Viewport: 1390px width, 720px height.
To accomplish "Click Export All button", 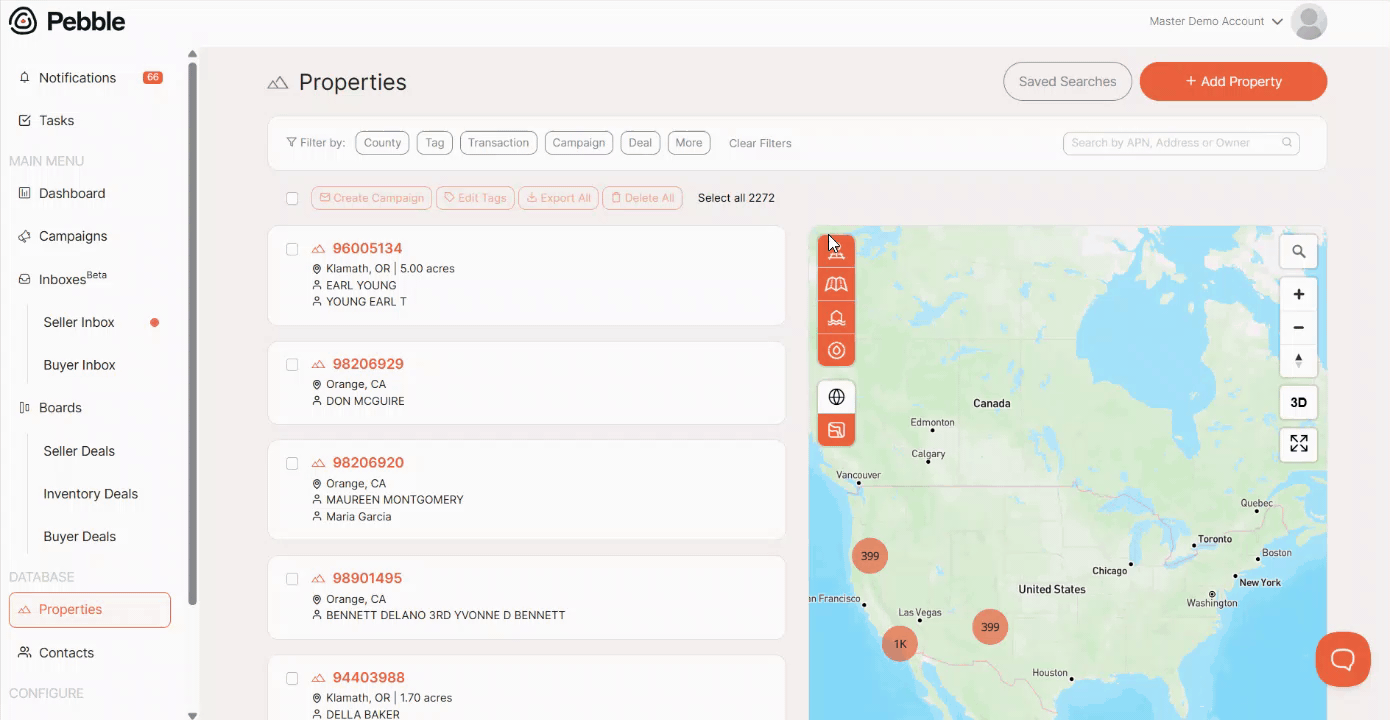I will point(558,198).
